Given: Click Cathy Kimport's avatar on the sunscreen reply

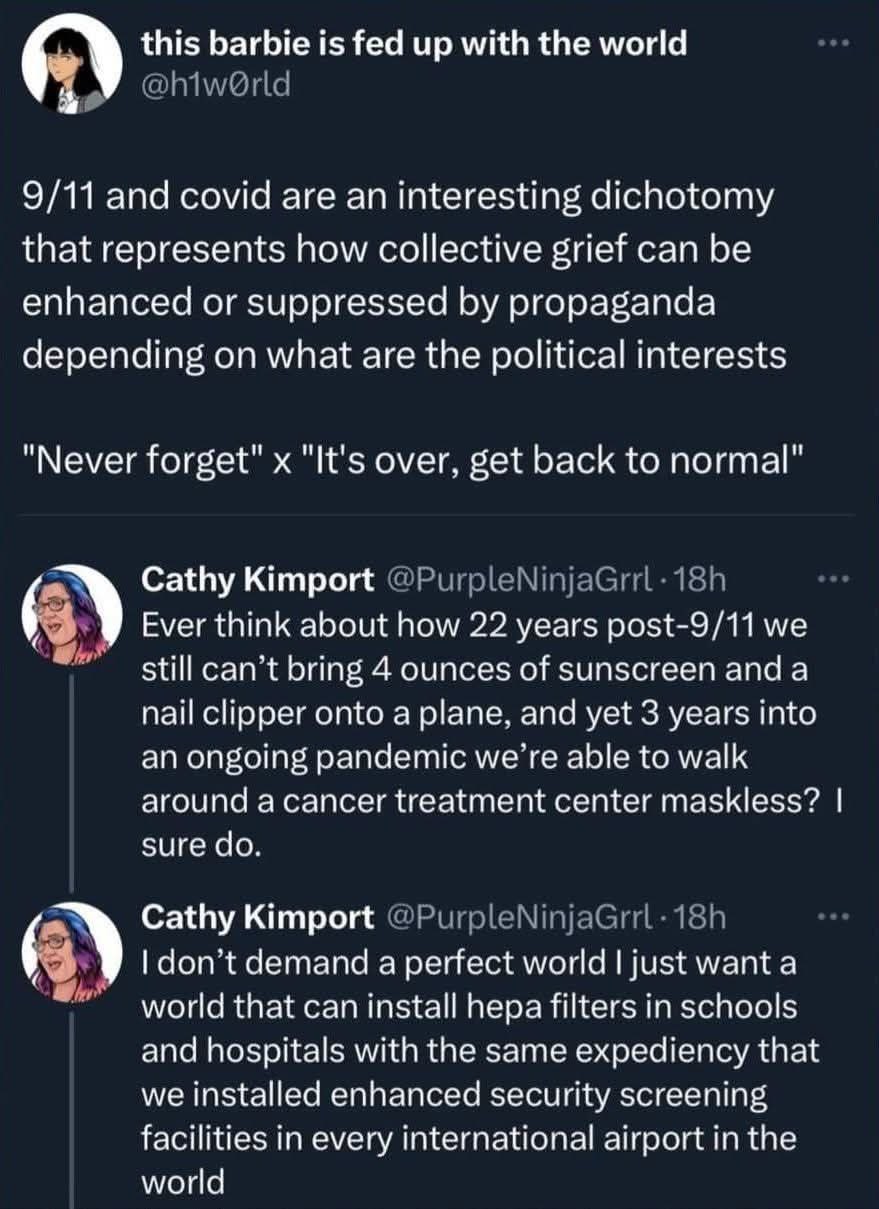Looking at the screenshot, I should click(x=72, y=612).
